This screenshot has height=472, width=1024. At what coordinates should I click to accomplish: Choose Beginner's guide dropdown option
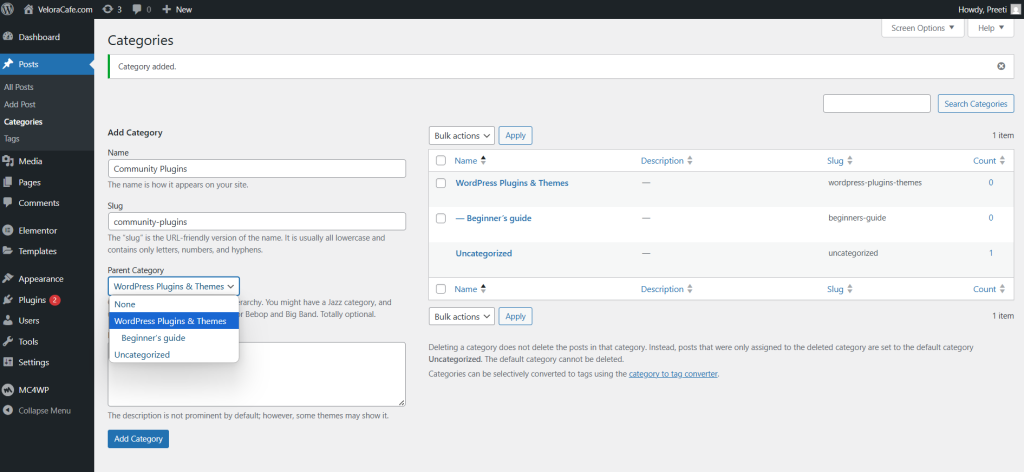[x=174, y=338]
